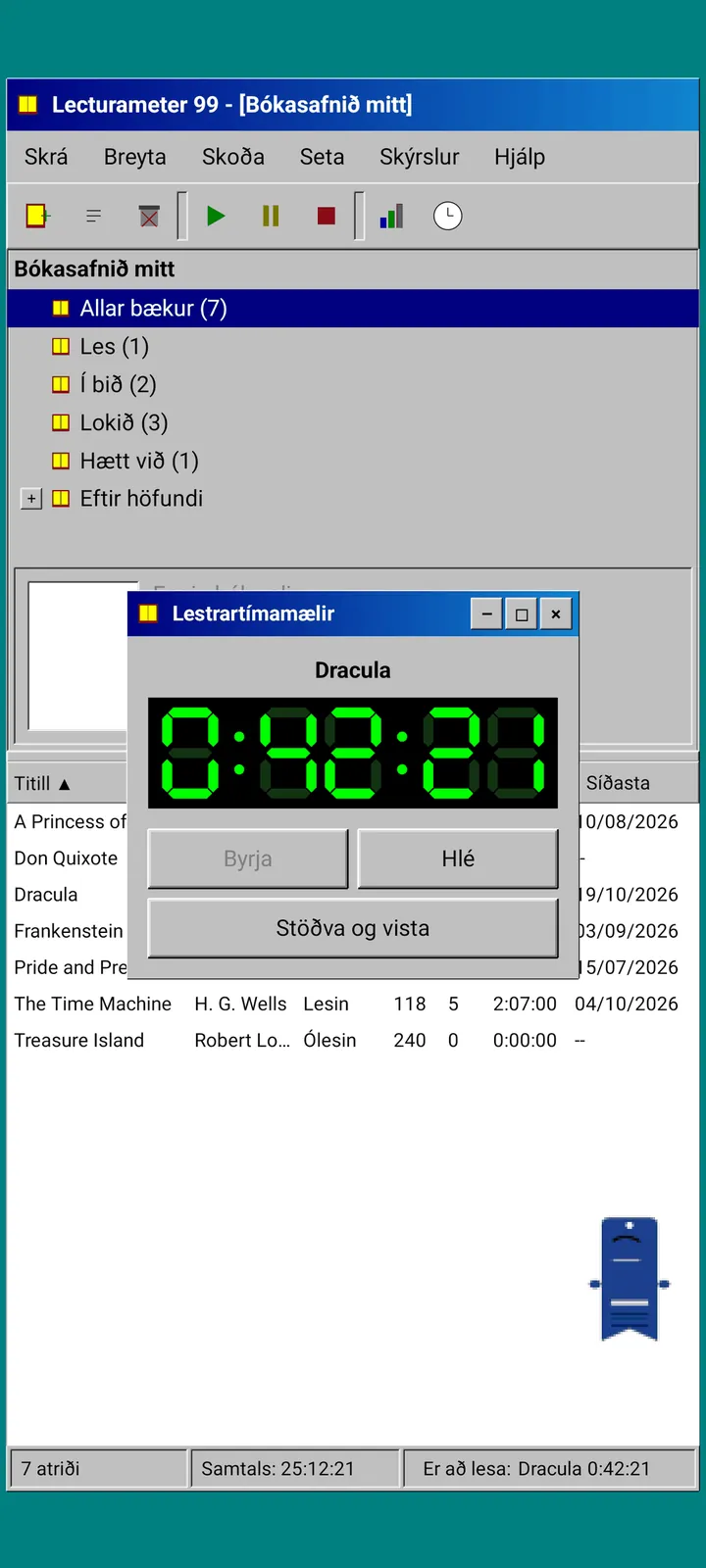Viewport: 706px width, 1568px height.
Task: Select the Eftir höfundi tree node
Action: pyautogui.click(x=141, y=498)
